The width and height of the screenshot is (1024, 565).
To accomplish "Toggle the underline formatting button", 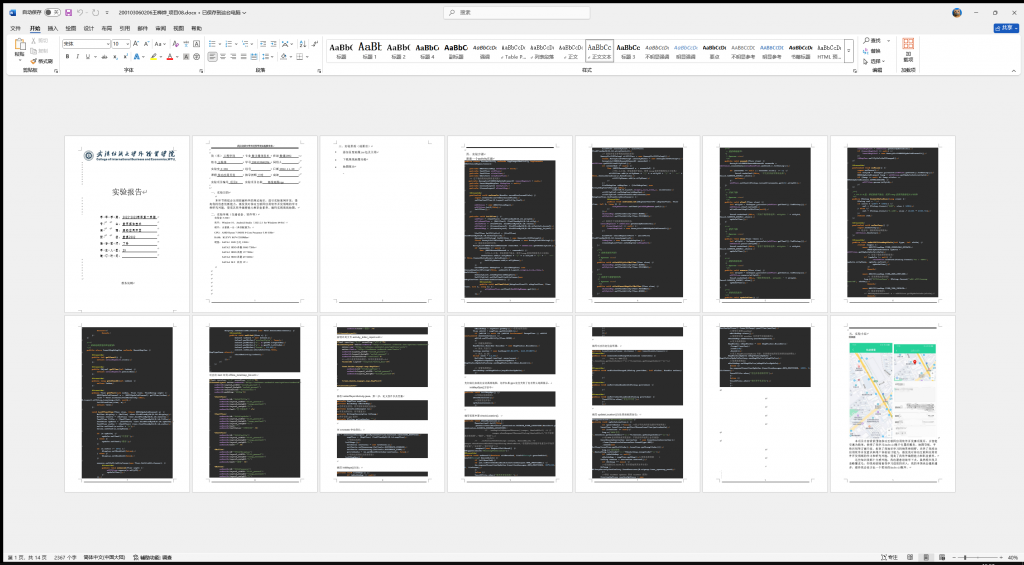I will pos(89,57).
